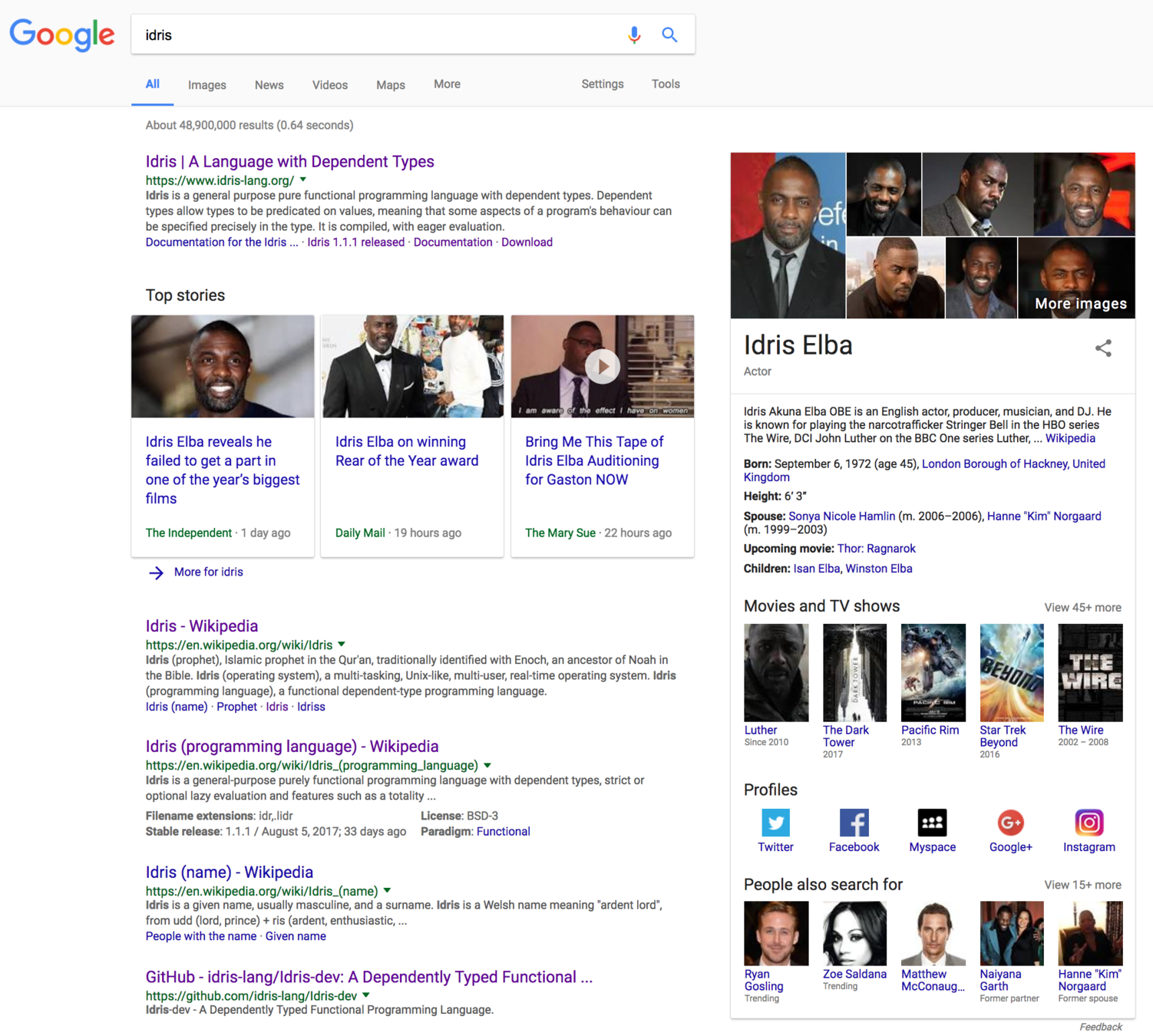Open Zoe Saldana's photo

tap(854, 933)
